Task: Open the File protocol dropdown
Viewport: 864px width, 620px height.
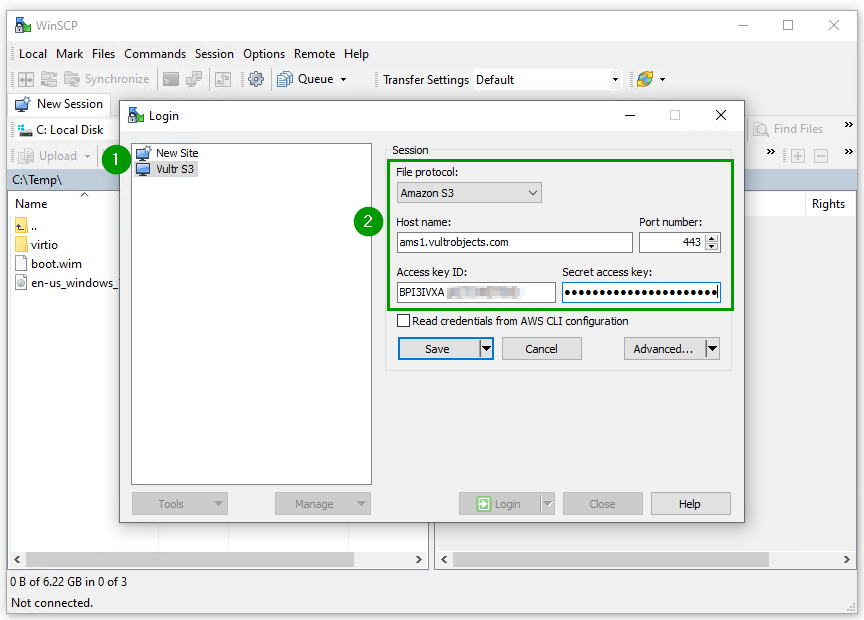Action: click(530, 192)
